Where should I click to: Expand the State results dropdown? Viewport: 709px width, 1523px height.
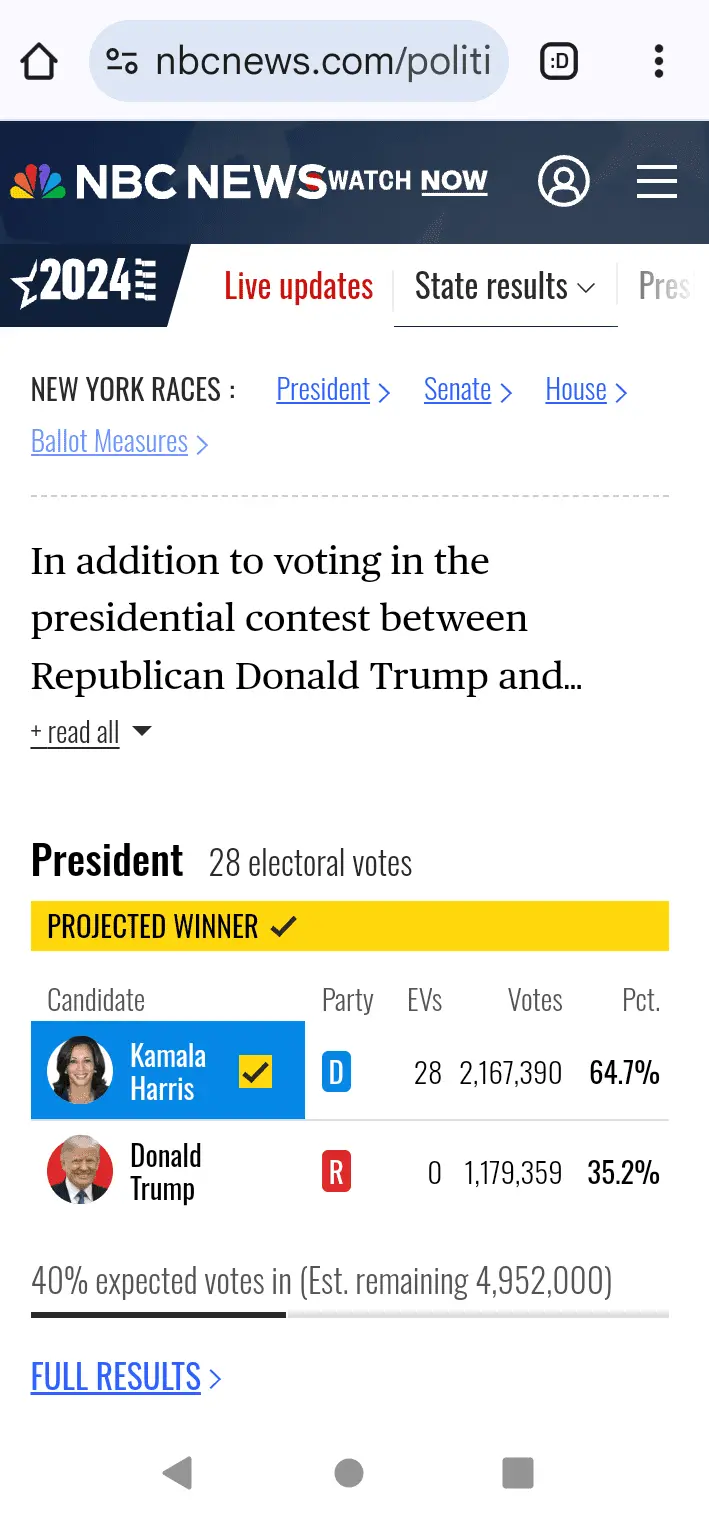tap(505, 287)
